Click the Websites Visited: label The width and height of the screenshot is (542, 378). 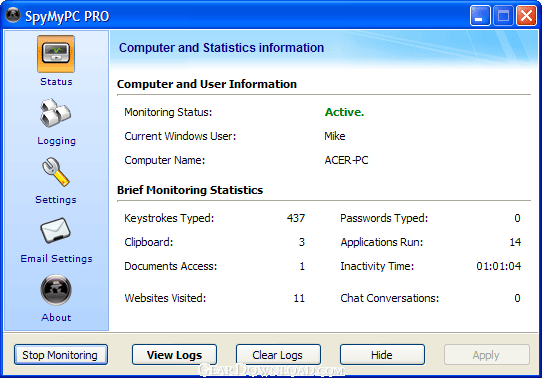click(165, 298)
